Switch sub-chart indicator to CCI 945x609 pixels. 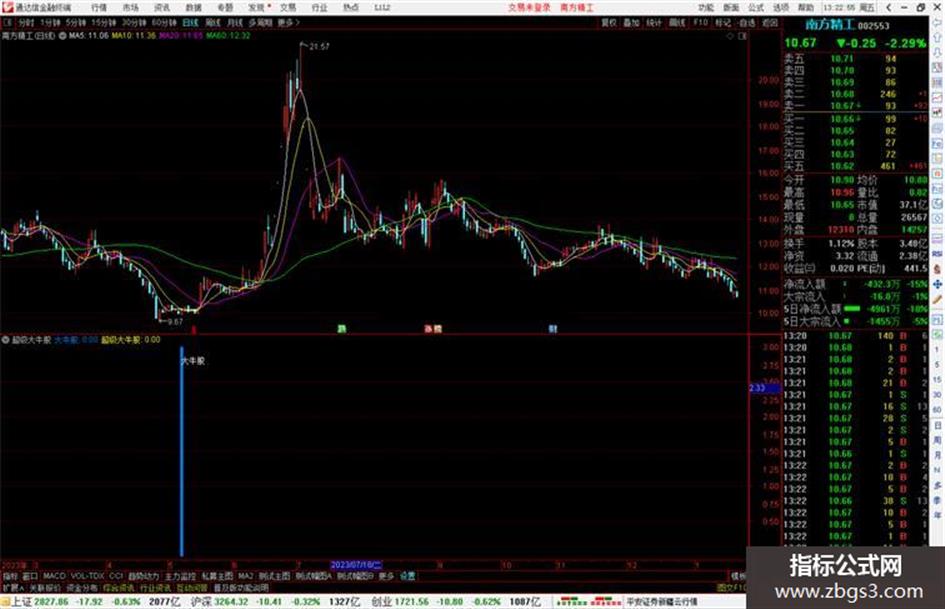coord(116,576)
